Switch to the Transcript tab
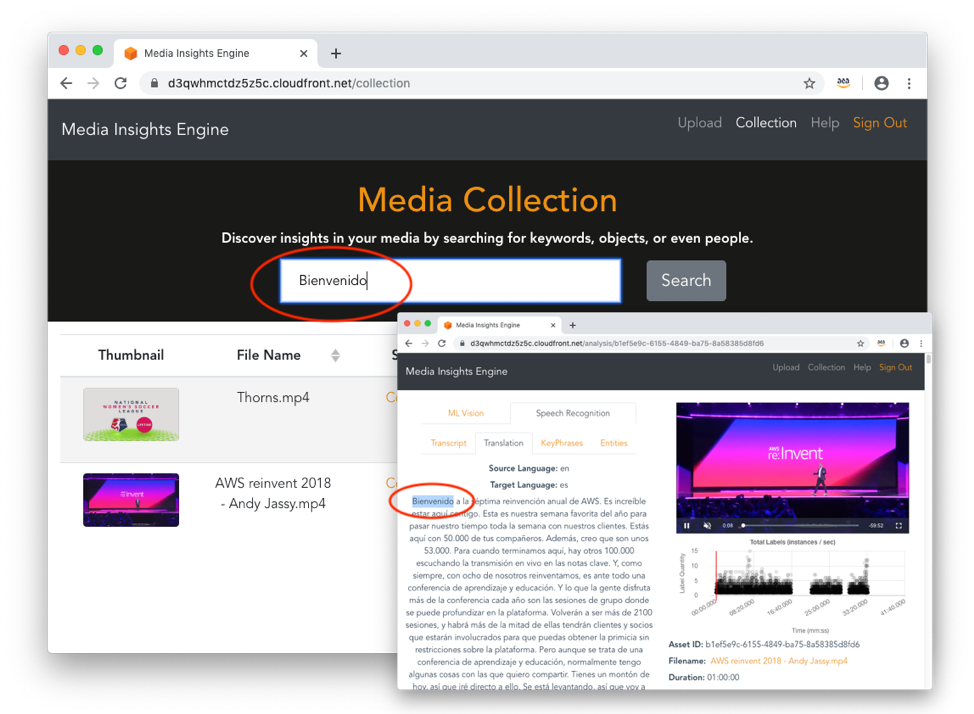974x714 pixels. click(447, 442)
